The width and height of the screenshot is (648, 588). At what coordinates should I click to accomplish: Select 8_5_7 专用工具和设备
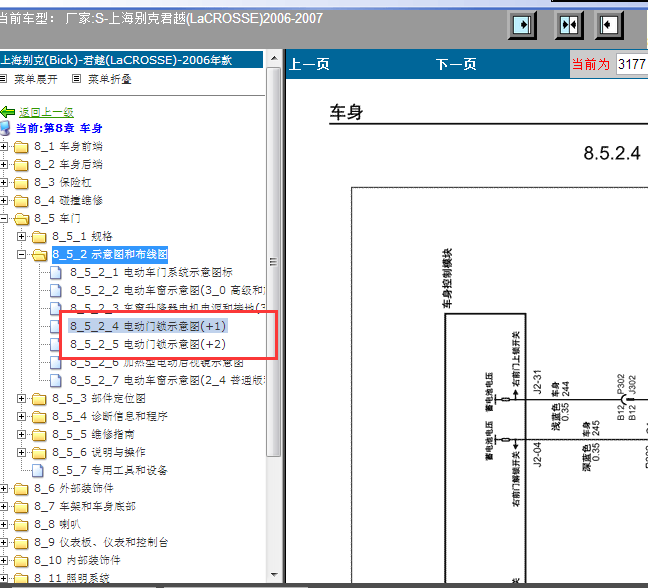click(x=110, y=471)
